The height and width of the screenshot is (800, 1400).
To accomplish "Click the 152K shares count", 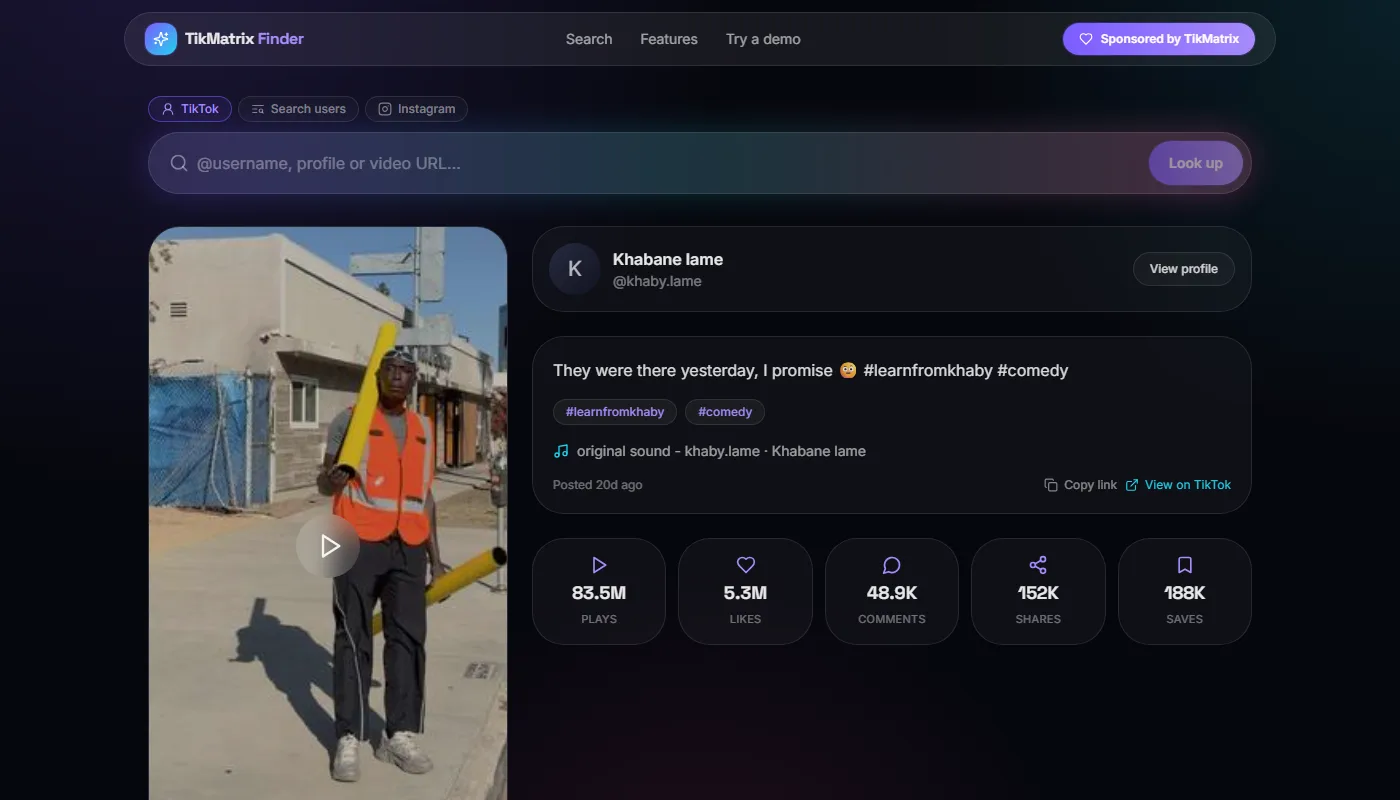I will point(1038,593).
